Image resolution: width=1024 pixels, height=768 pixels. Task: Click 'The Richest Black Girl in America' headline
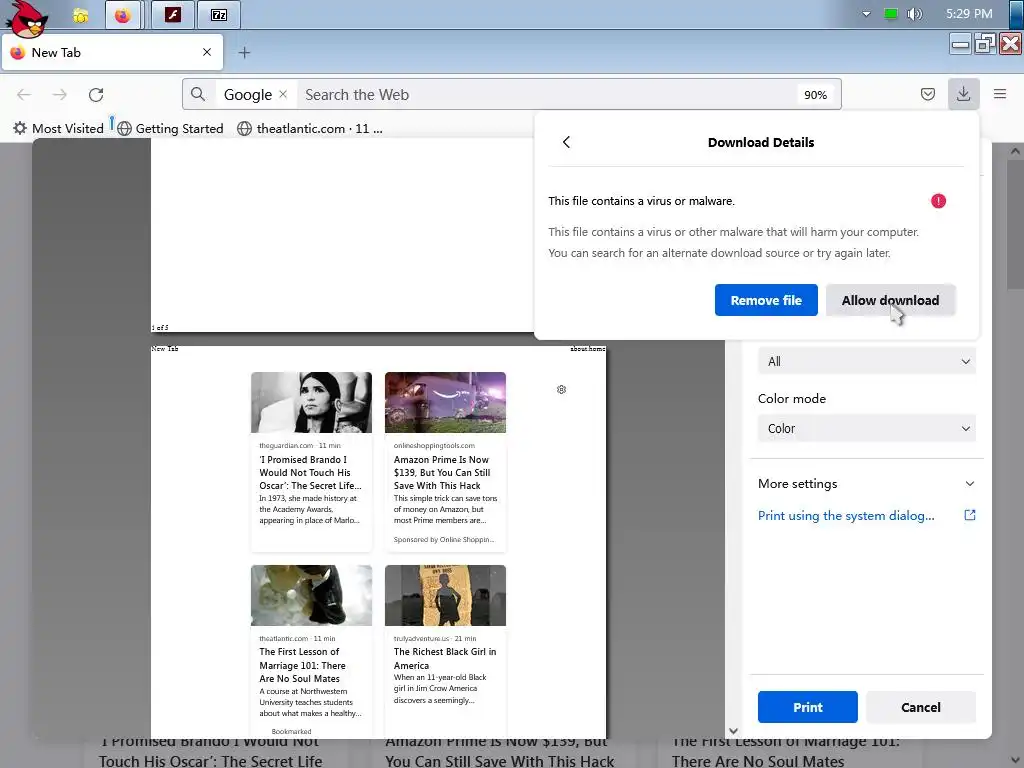pyautogui.click(x=445, y=658)
